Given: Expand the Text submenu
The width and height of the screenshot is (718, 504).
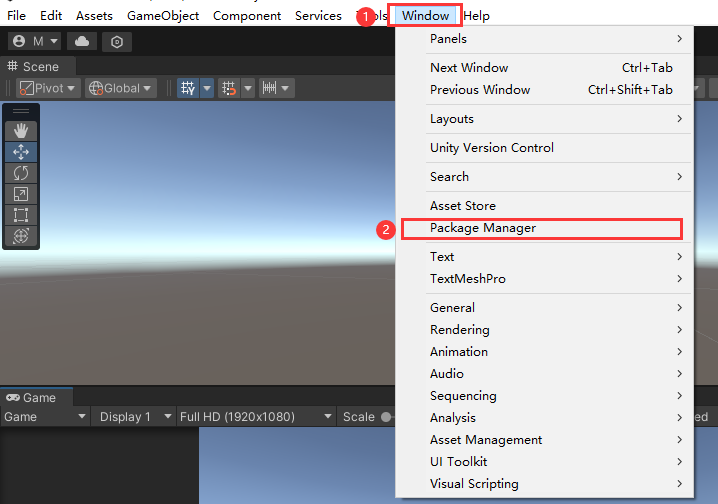Looking at the screenshot, I should coord(545,257).
